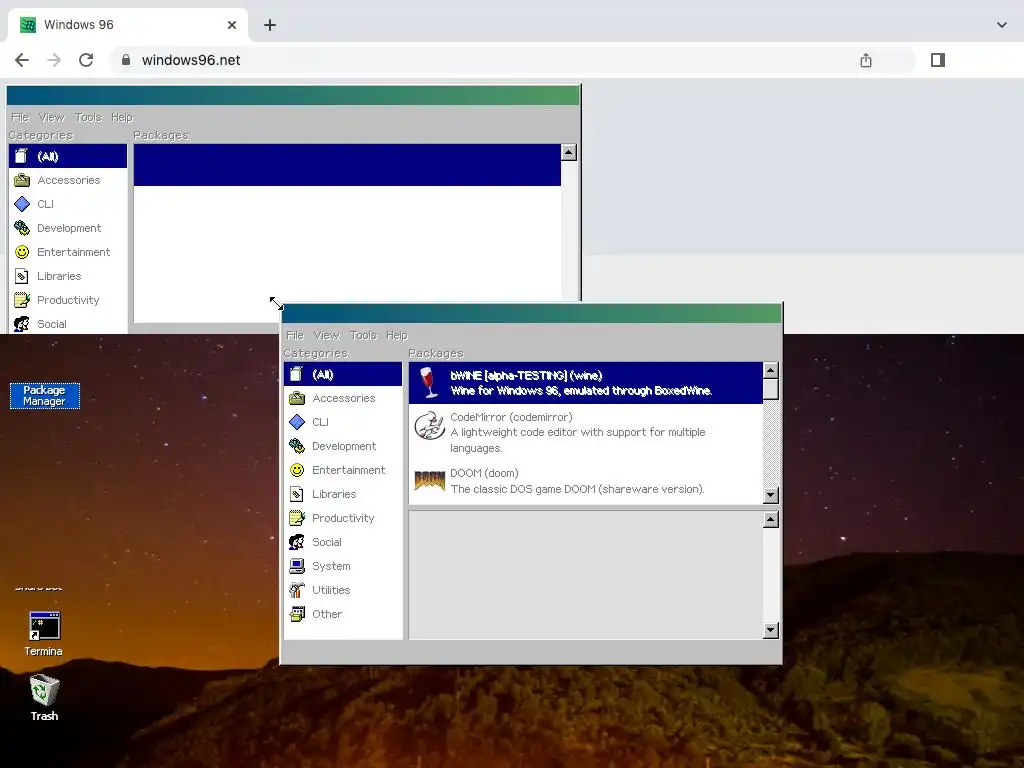Click the Utilities tools icon
Image resolution: width=1024 pixels, height=768 pixels.
tap(296, 590)
